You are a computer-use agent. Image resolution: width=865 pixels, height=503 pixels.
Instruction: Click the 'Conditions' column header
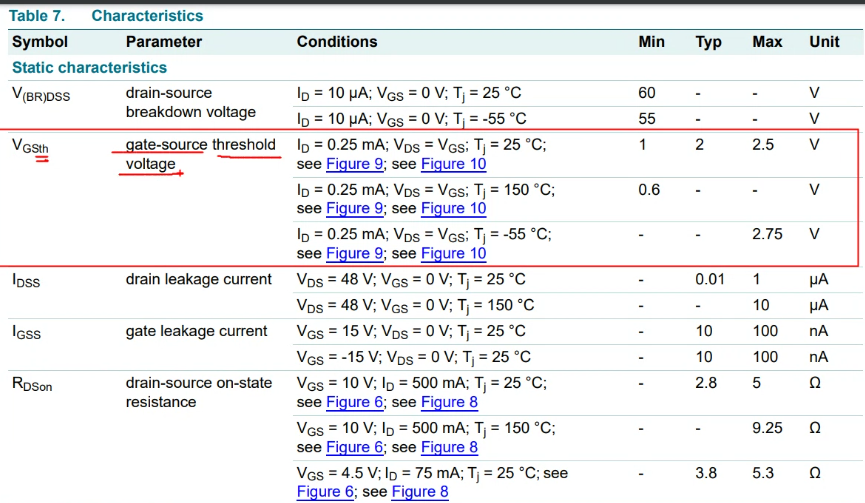(337, 42)
